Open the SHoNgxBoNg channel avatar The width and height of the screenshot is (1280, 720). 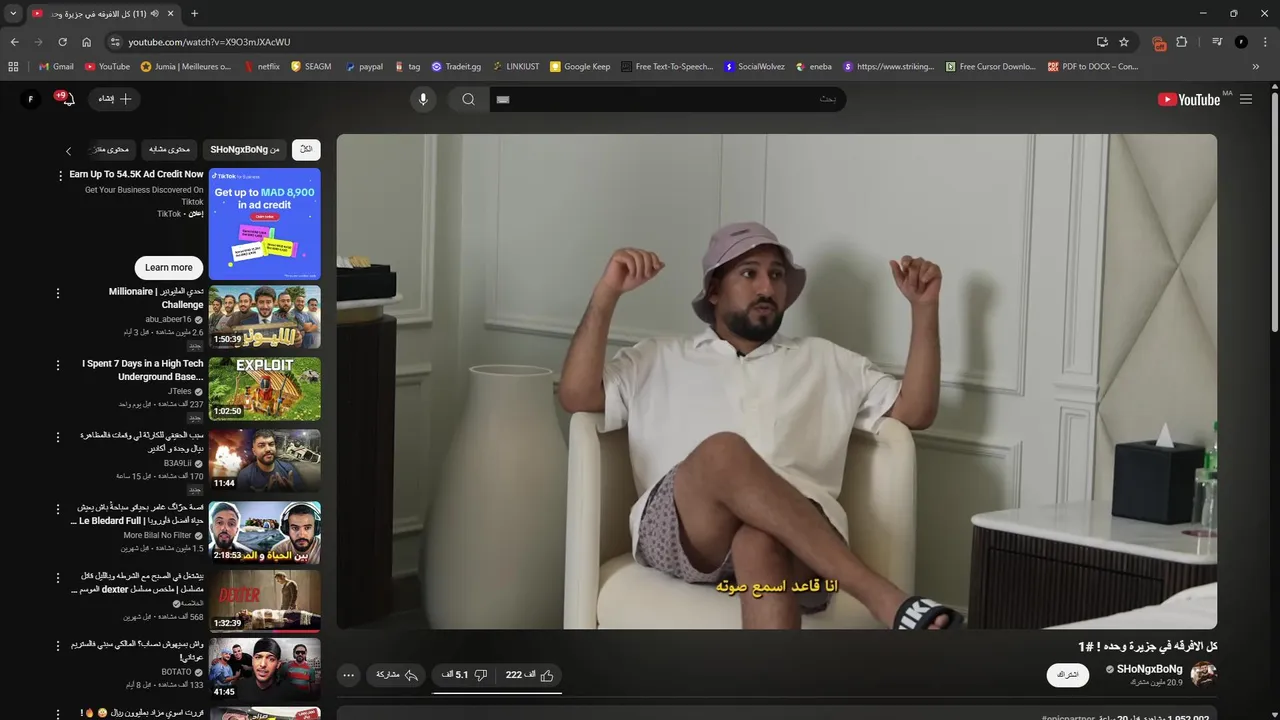click(1204, 674)
